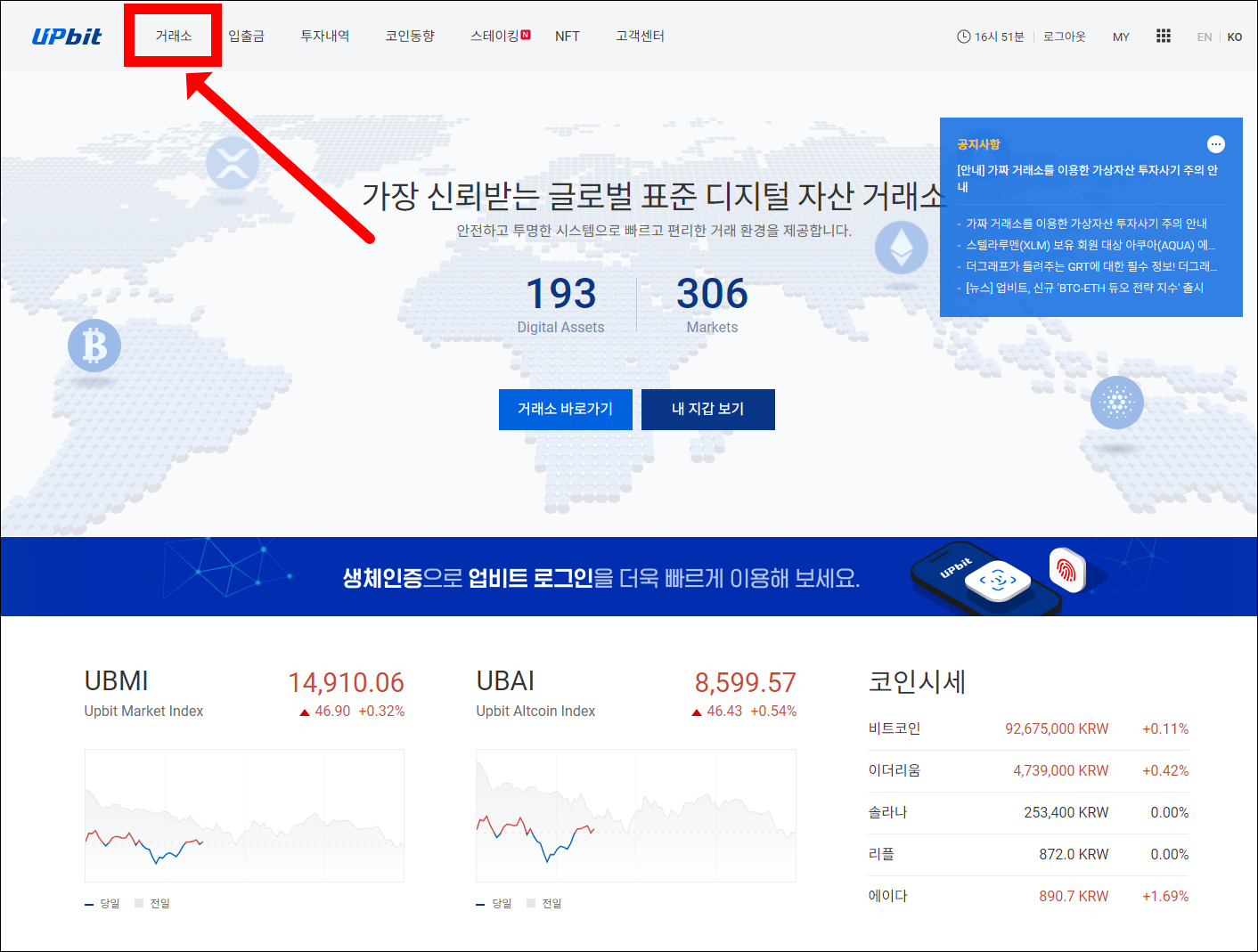
Task: Click the new badge next to 스테이킹
Action: click(x=526, y=35)
